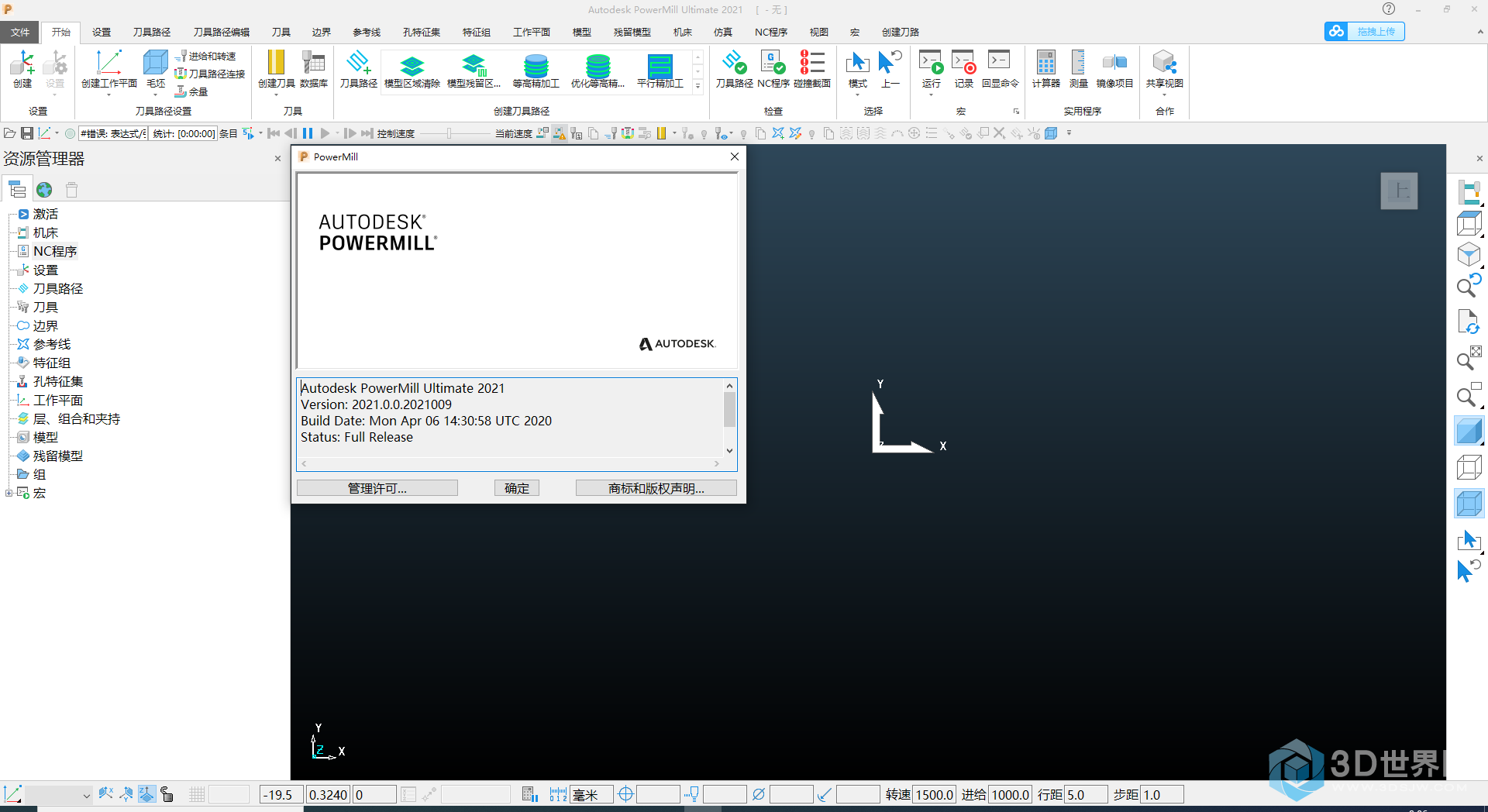
Task: Click the 记录 macro record icon
Action: click(x=963, y=63)
